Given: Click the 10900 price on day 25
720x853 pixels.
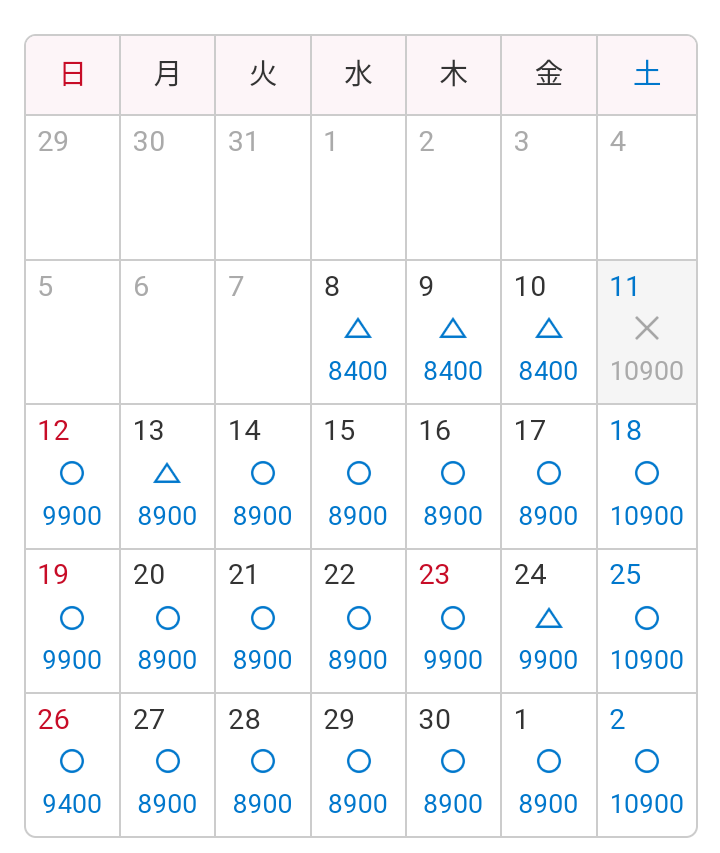Looking at the screenshot, I should pos(647,660).
